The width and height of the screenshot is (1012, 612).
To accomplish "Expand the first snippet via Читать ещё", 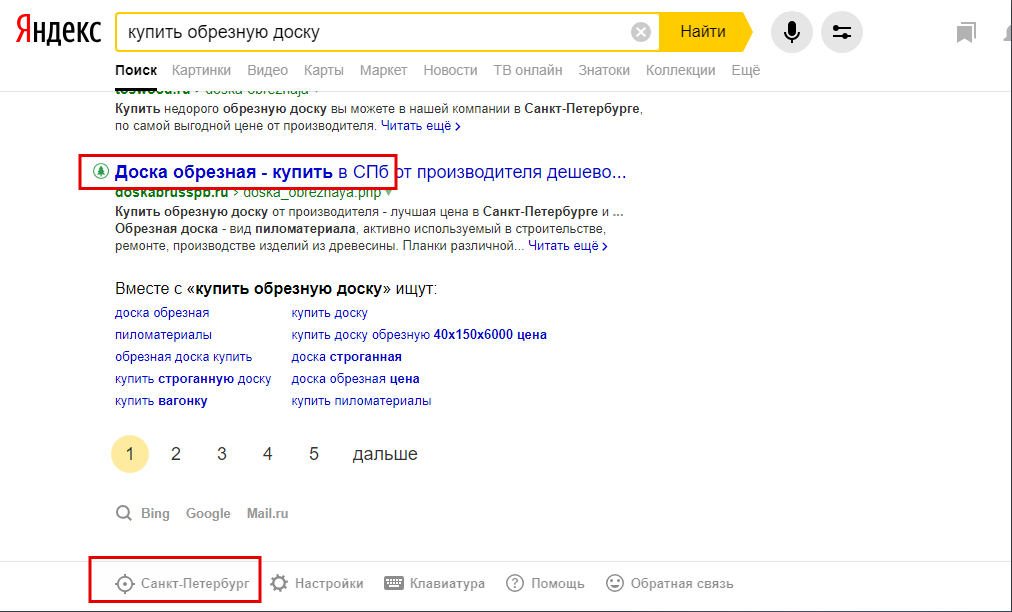I will click(421, 127).
